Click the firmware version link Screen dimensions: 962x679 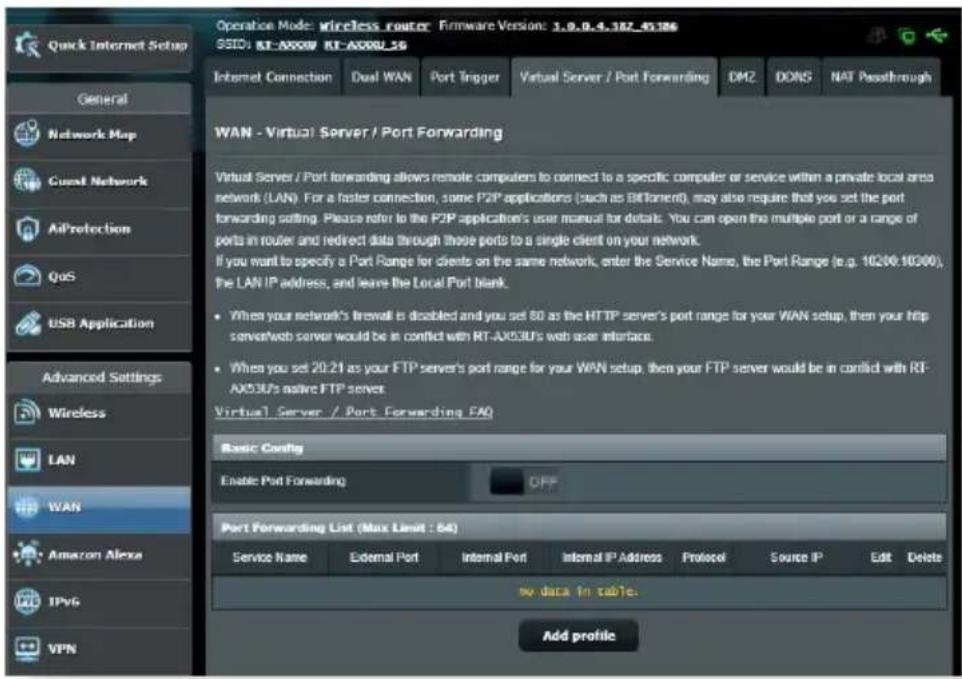click(x=615, y=26)
